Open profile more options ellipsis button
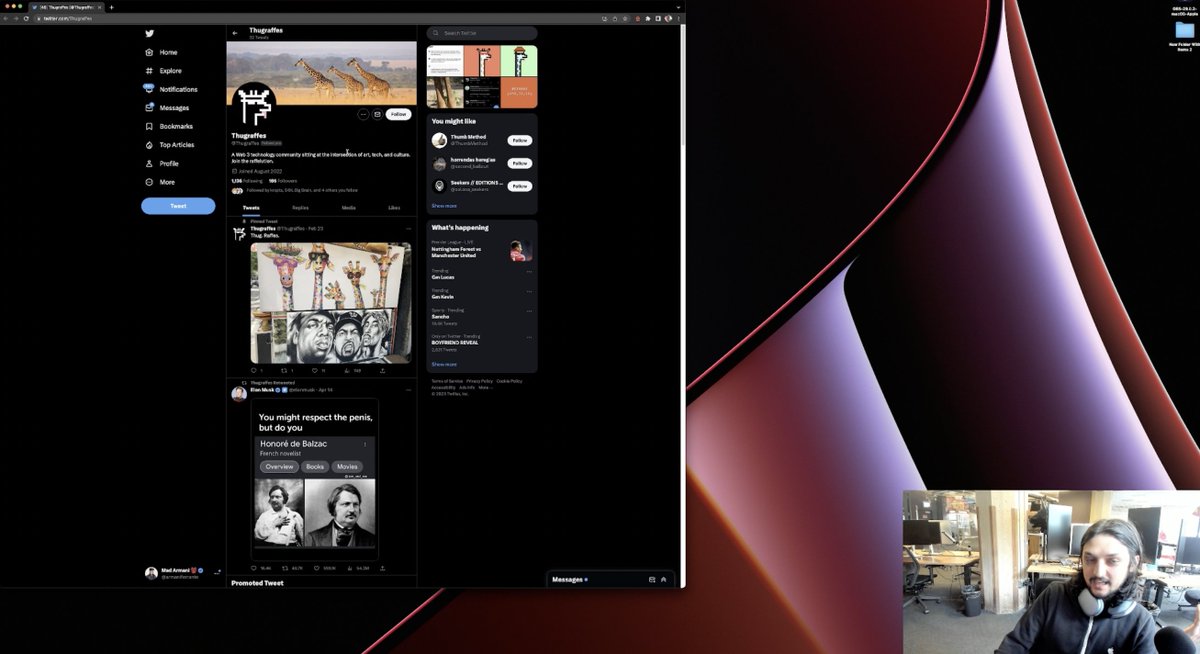The image size is (1200, 654). pyautogui.click(x=363, y=114)
